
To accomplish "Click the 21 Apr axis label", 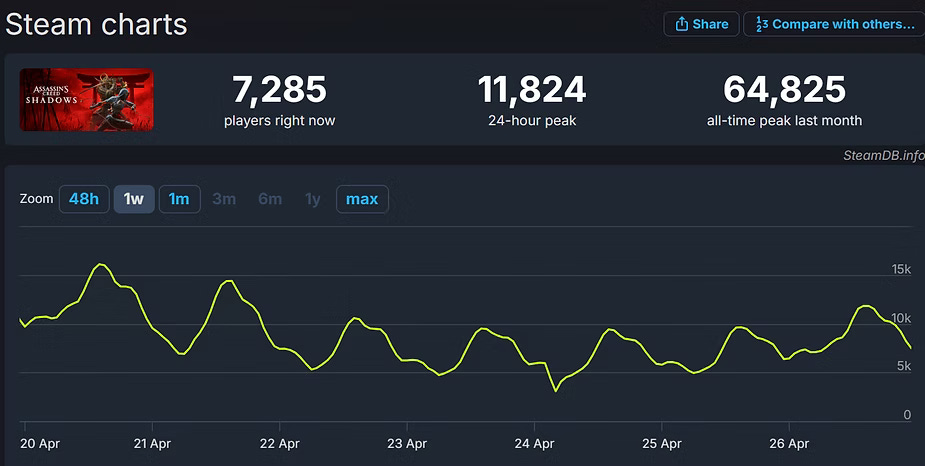I will (152, 444).
